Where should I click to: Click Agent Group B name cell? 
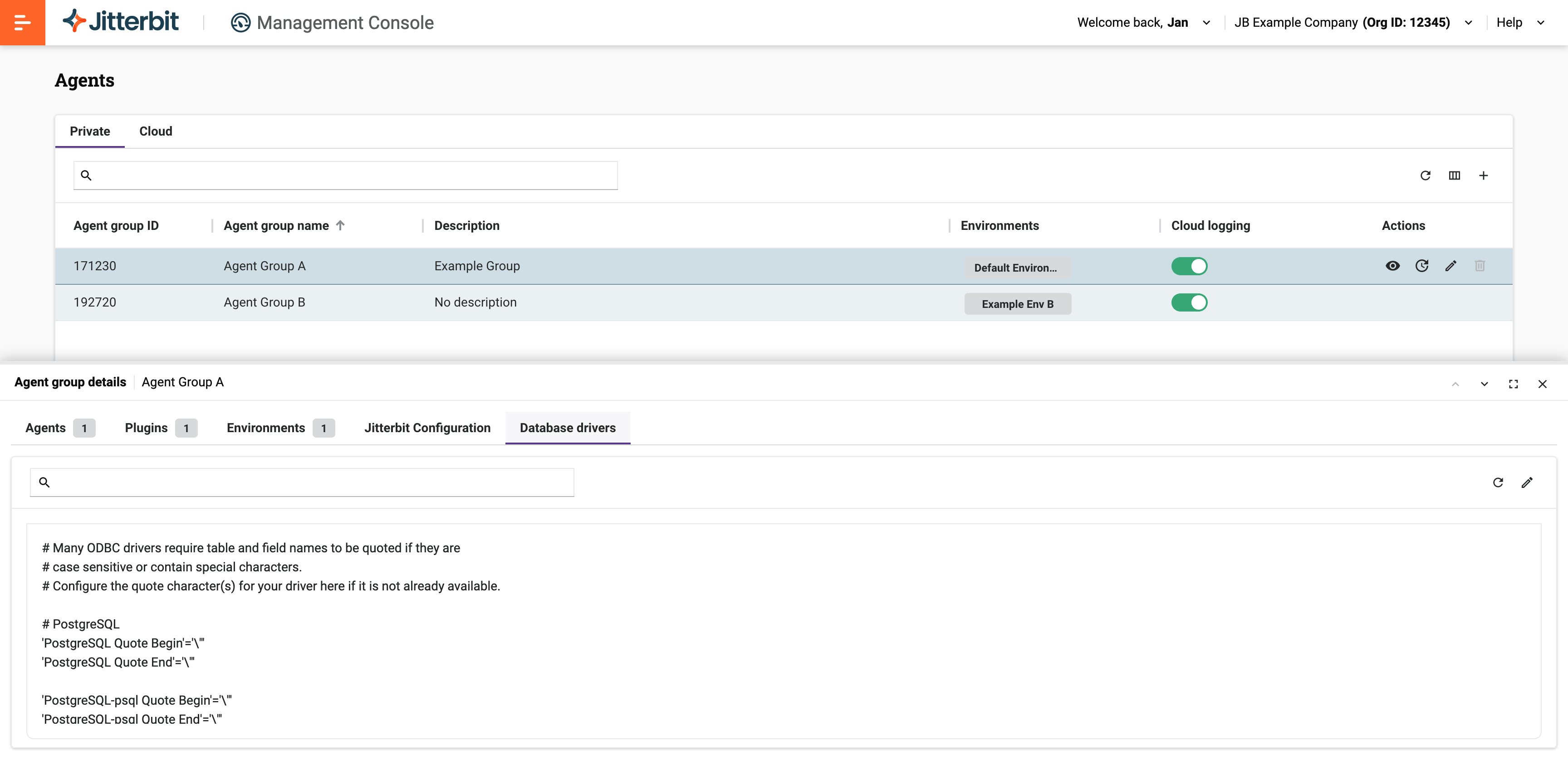265,302
